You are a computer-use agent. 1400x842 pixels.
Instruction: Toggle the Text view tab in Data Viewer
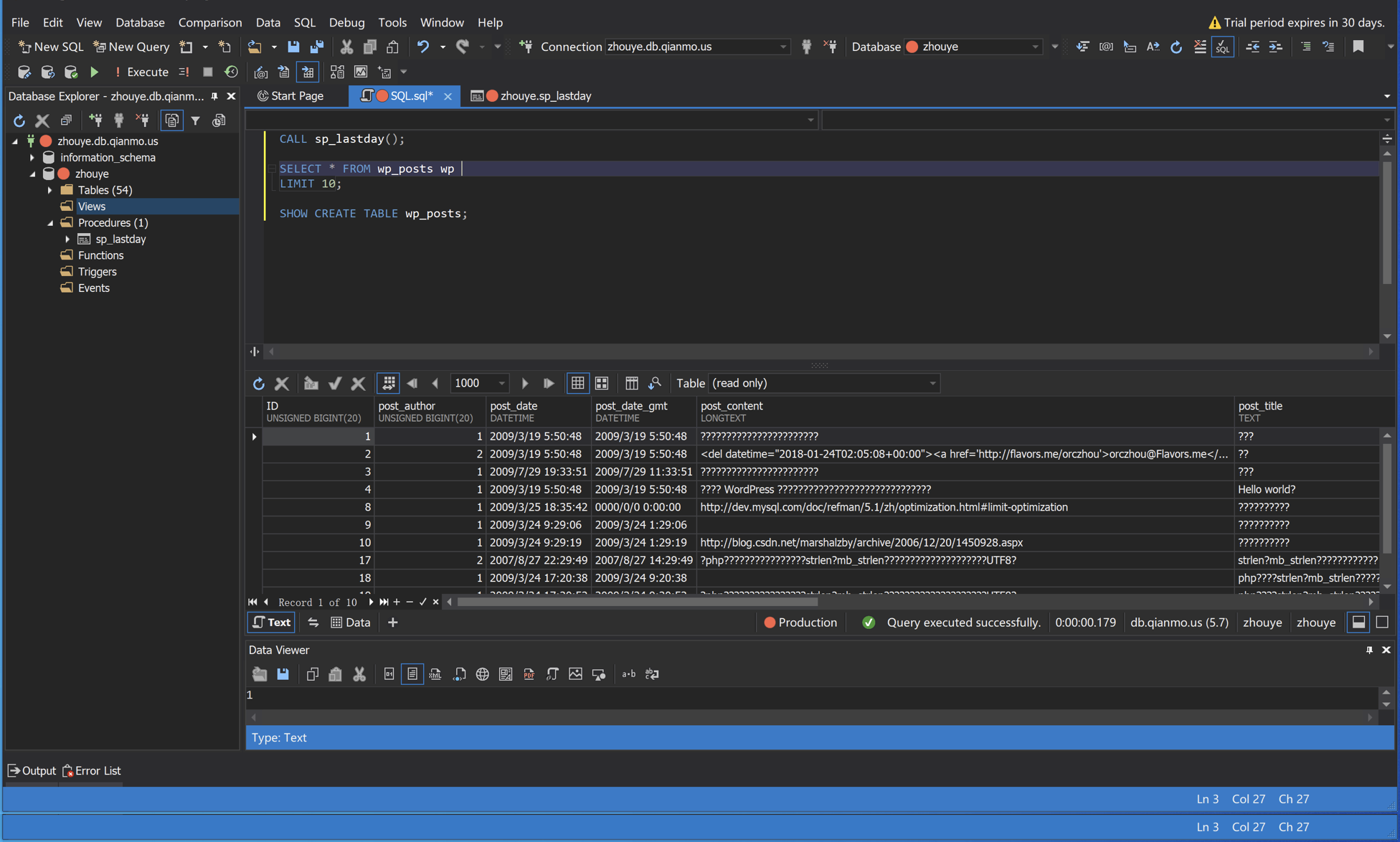[272, 622]
